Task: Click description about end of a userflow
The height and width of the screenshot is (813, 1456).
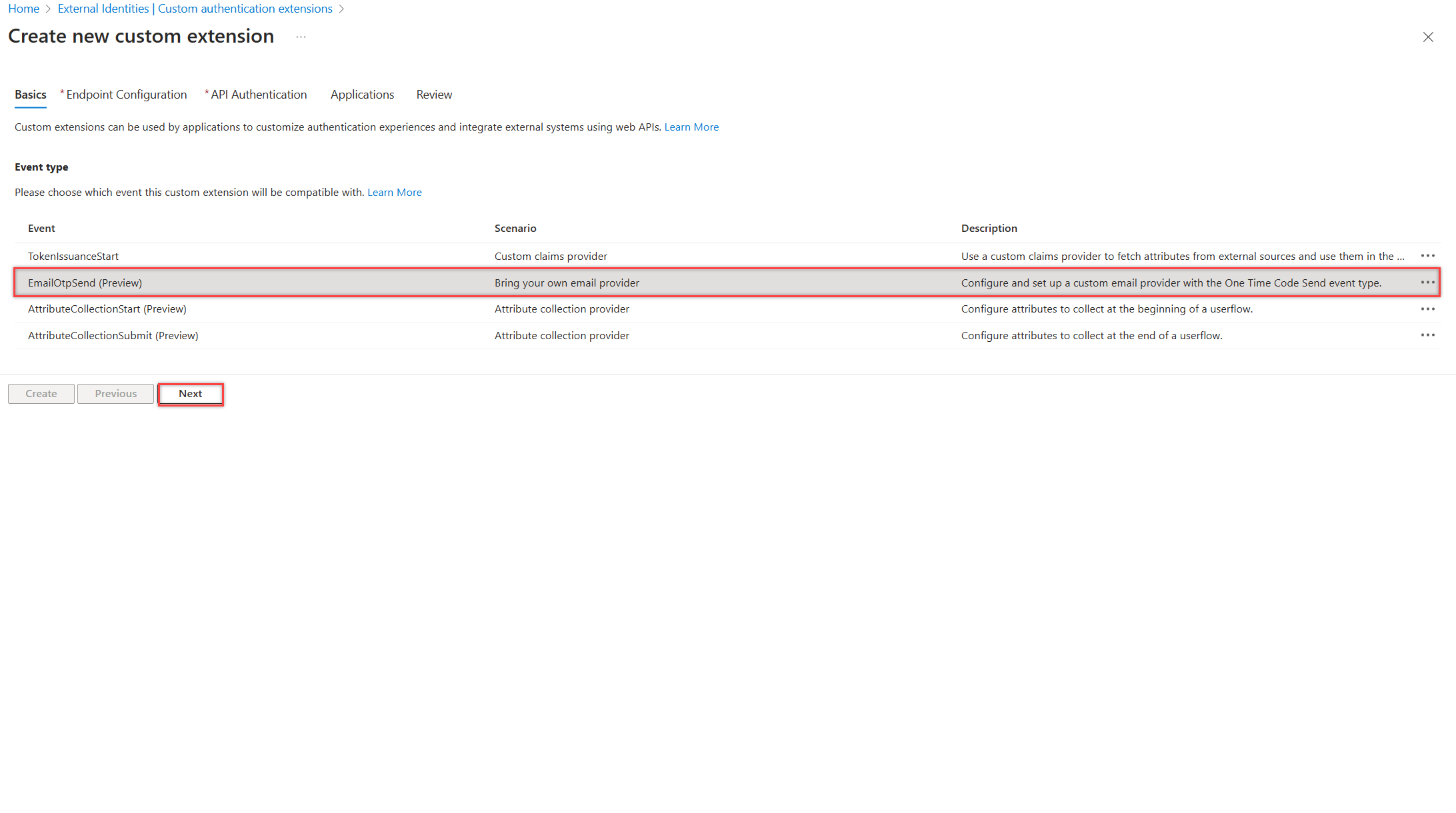Action: 1092,335
